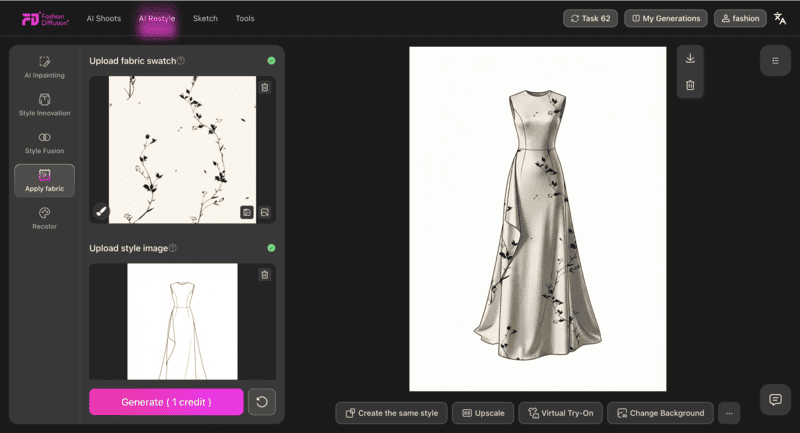The width and height of the screenshot is (800, 433).
Task: Select the AI Inpainting tool
Action: click(44, 67)
